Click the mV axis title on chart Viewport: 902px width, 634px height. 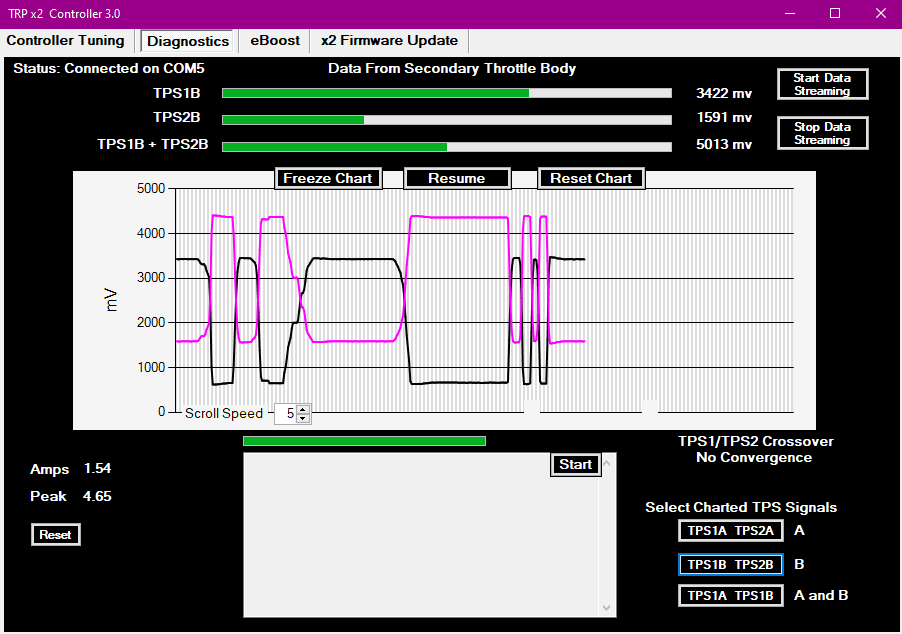click(111, 300)
